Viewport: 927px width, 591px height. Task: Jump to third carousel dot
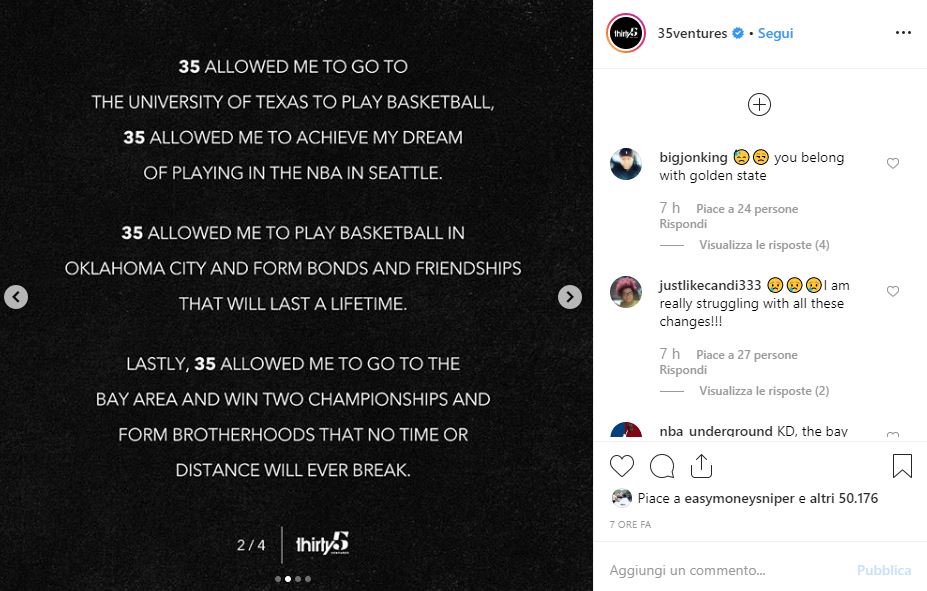298,579
